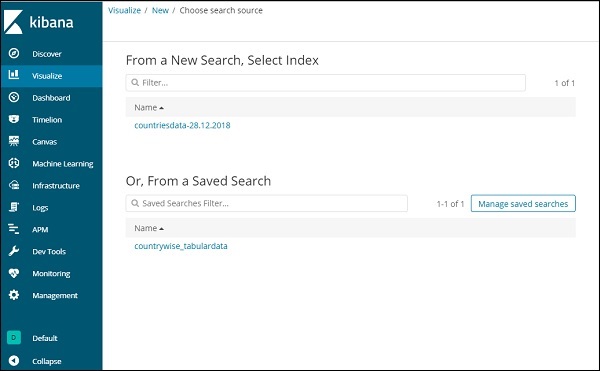600x371 pixels.
Task: Select the Visualize bar chart icon
Action: coord(14,75)
